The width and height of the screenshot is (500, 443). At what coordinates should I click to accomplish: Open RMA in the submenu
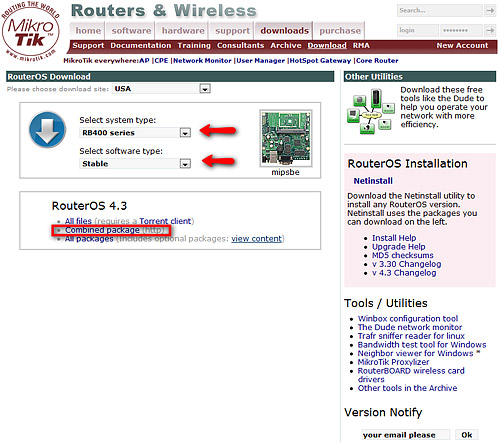[x=361, y=45]
